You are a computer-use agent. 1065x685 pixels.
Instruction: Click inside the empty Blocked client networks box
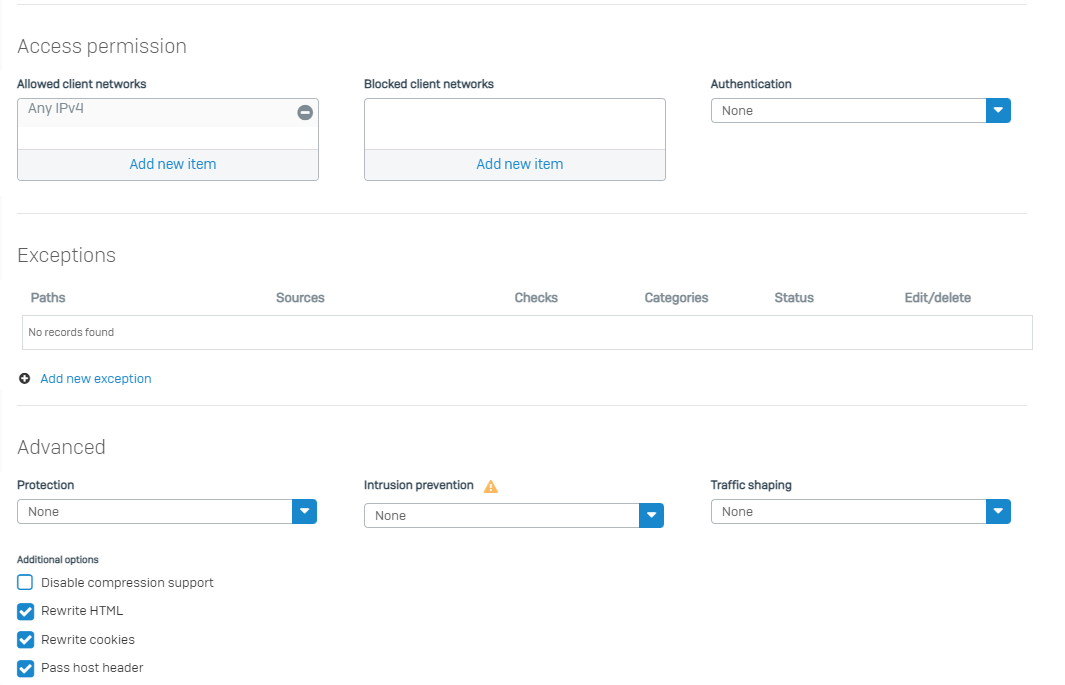pyautogui.click(x=514, y=123)
